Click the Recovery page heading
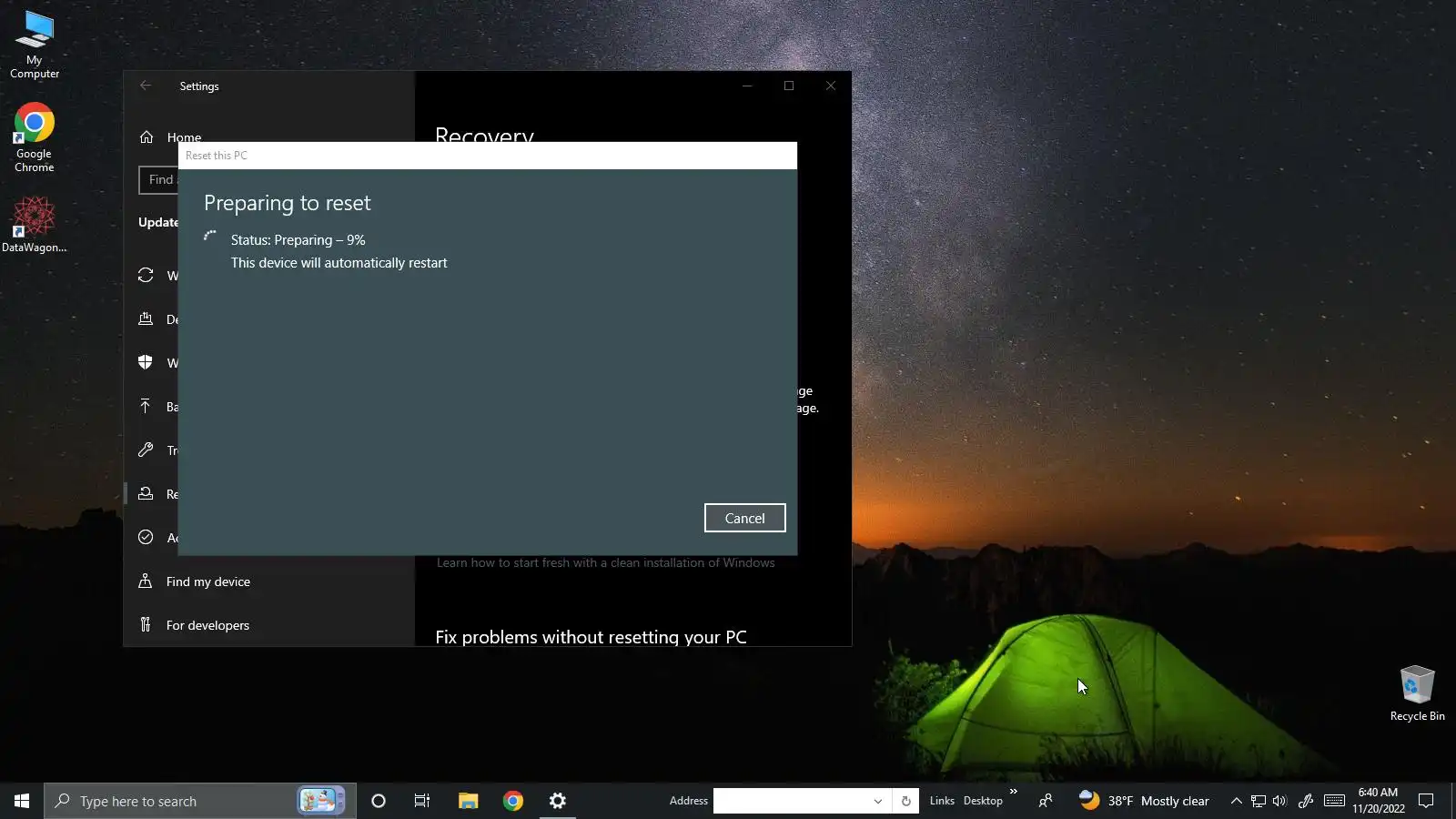The image size is (1456, 819). tap(484, 135)
